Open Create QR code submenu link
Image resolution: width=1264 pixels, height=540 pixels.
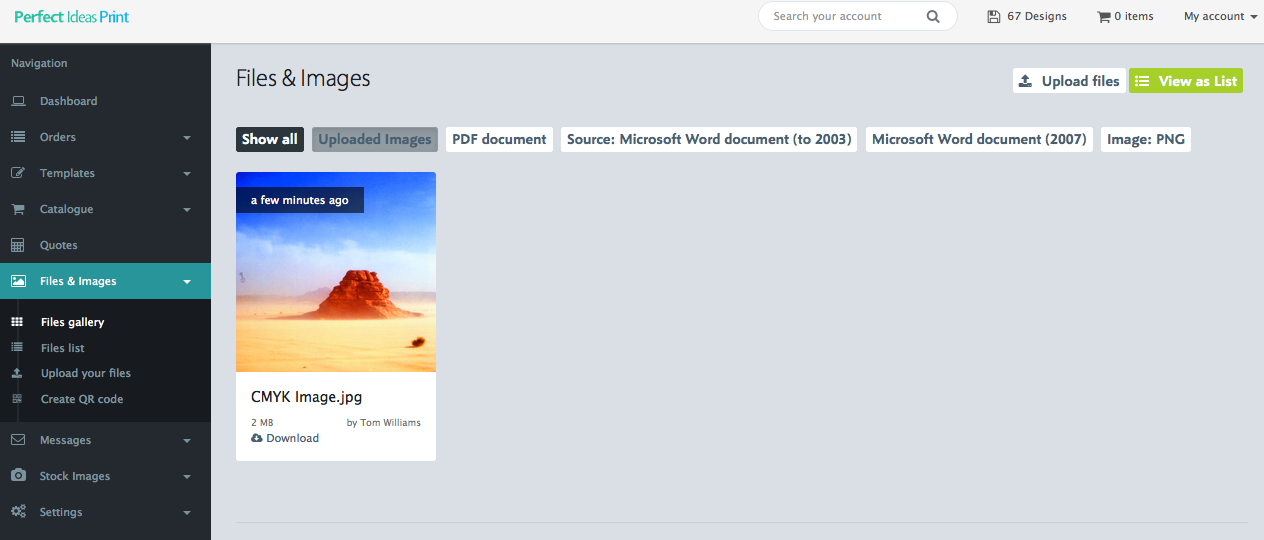82,399
